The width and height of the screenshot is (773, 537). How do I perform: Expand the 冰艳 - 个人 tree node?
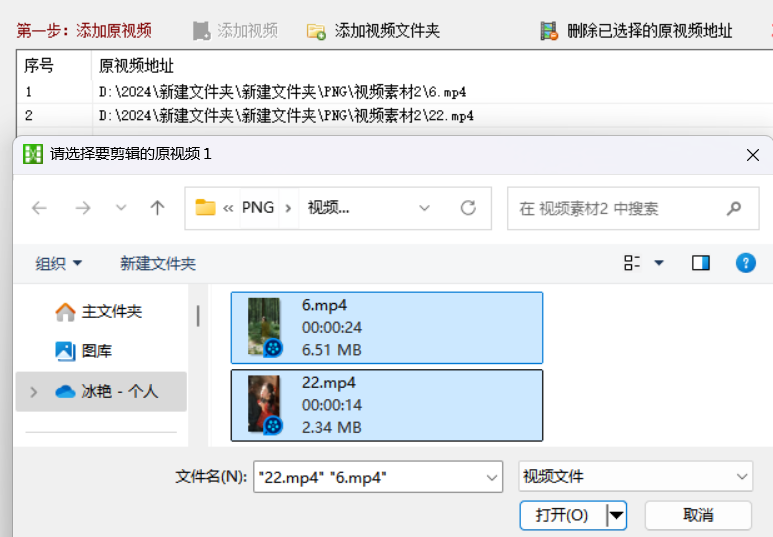(x=34, y=392)
